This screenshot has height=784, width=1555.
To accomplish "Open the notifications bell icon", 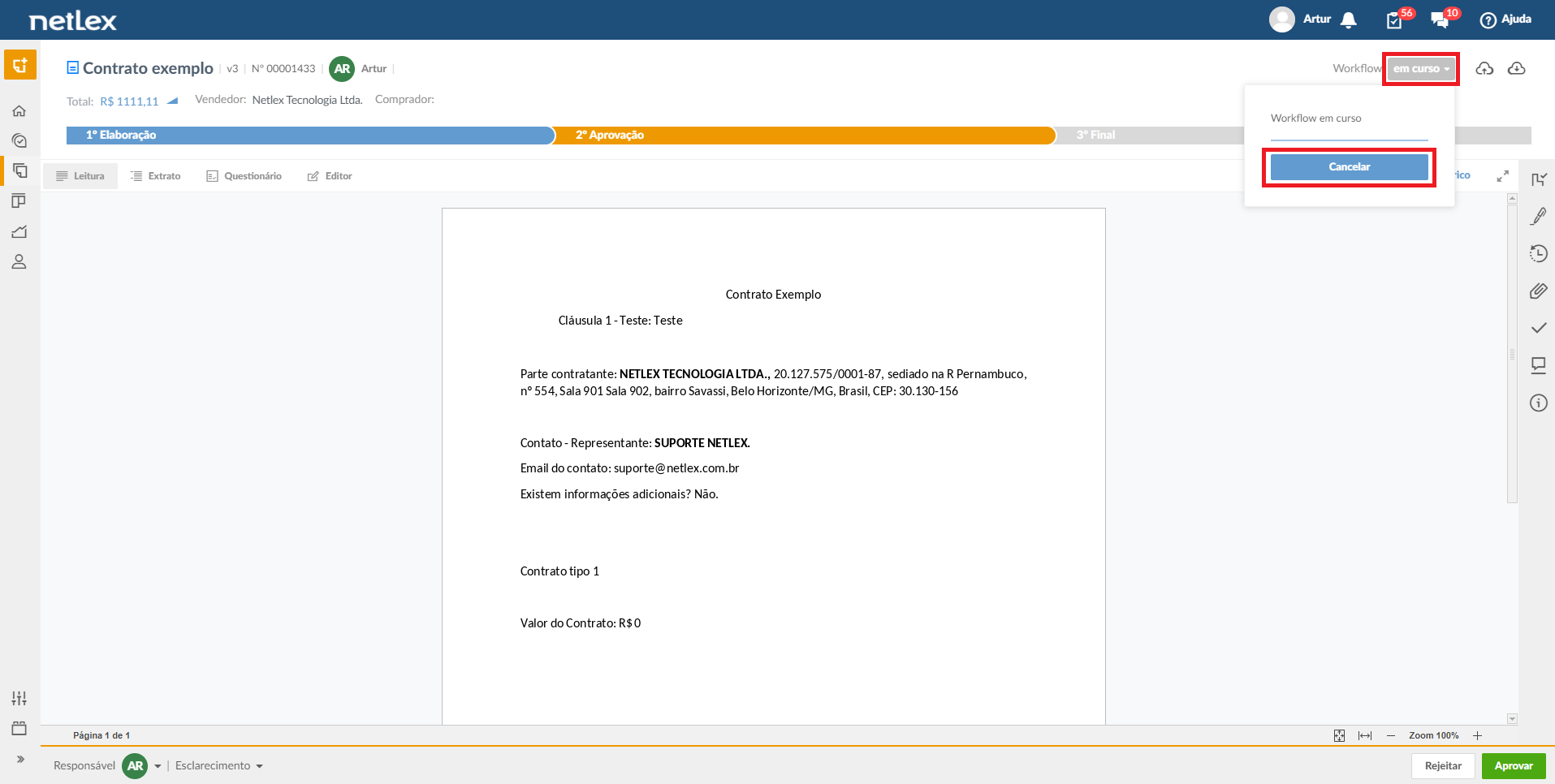I will tap(1349, 20).
